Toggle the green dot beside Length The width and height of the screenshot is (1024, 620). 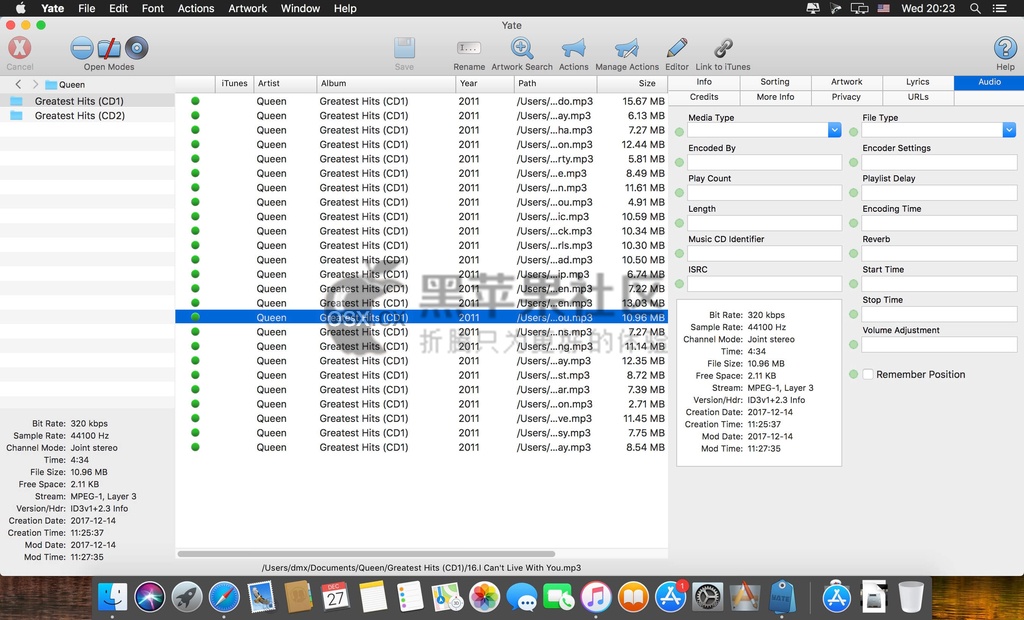679,223
